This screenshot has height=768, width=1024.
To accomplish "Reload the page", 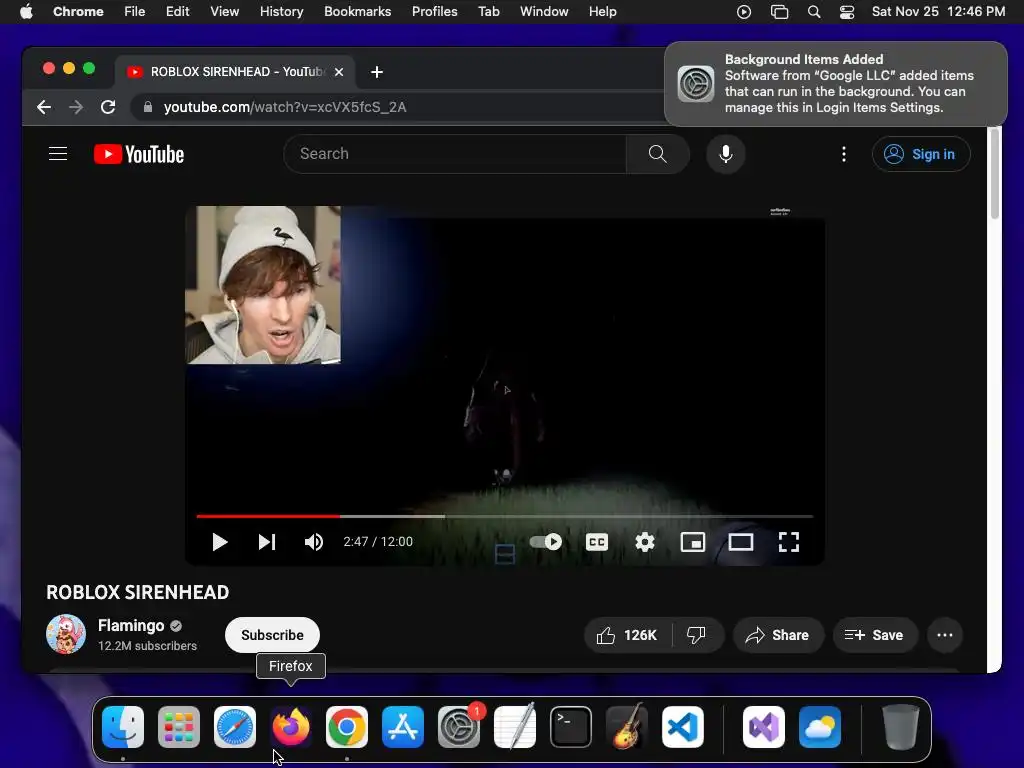I will 108,107.
